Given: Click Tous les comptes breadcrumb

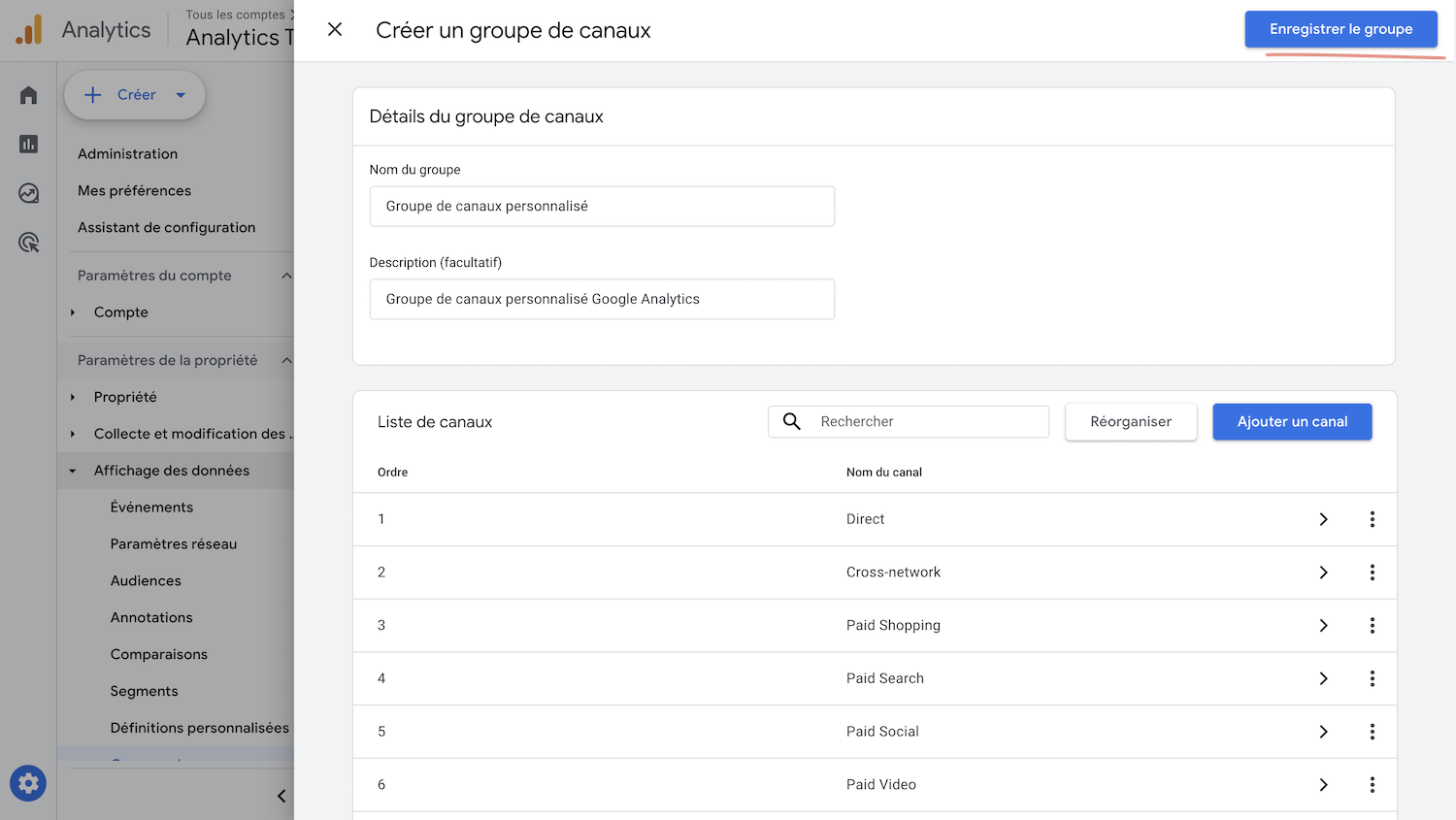Looking at the screenshot, I should [x=236, y=15].
